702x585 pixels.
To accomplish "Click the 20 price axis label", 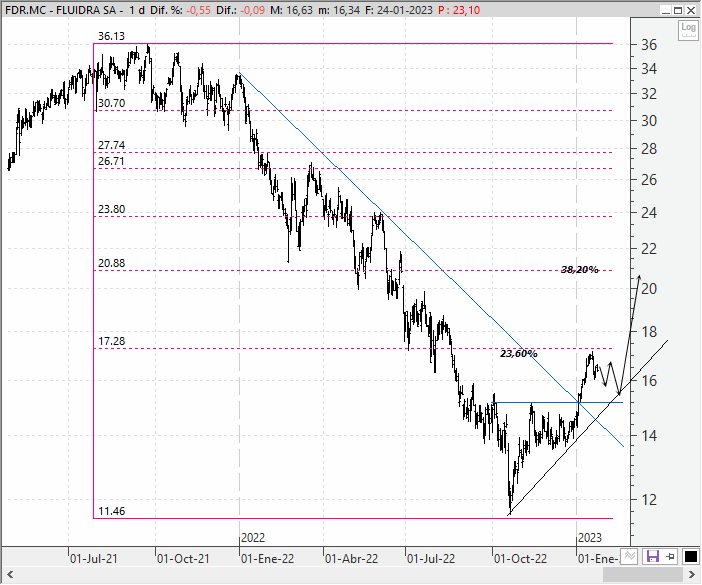I will [649, 289].
